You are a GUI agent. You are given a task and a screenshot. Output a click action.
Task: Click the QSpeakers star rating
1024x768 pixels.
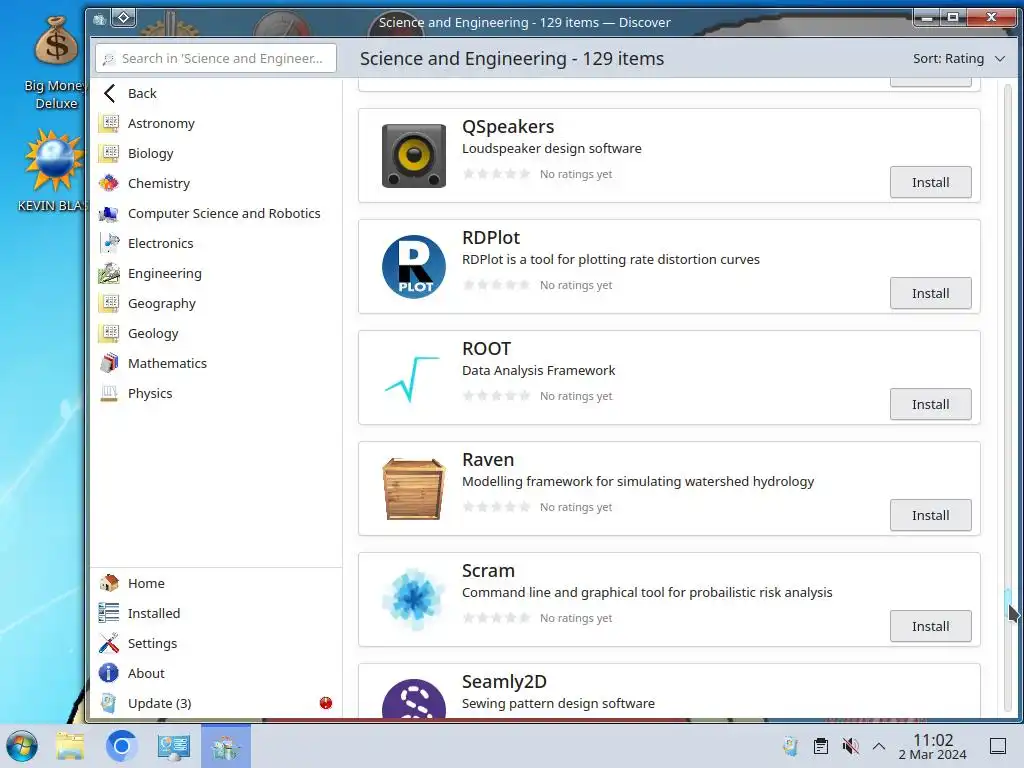[x=496, y=174]
